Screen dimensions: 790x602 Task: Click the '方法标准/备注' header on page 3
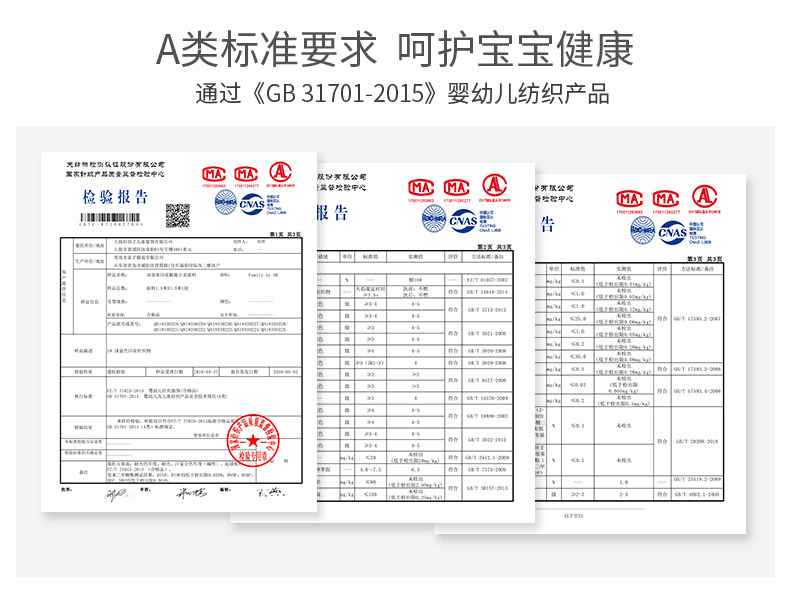pyautogui.click(x=697, y=269)
